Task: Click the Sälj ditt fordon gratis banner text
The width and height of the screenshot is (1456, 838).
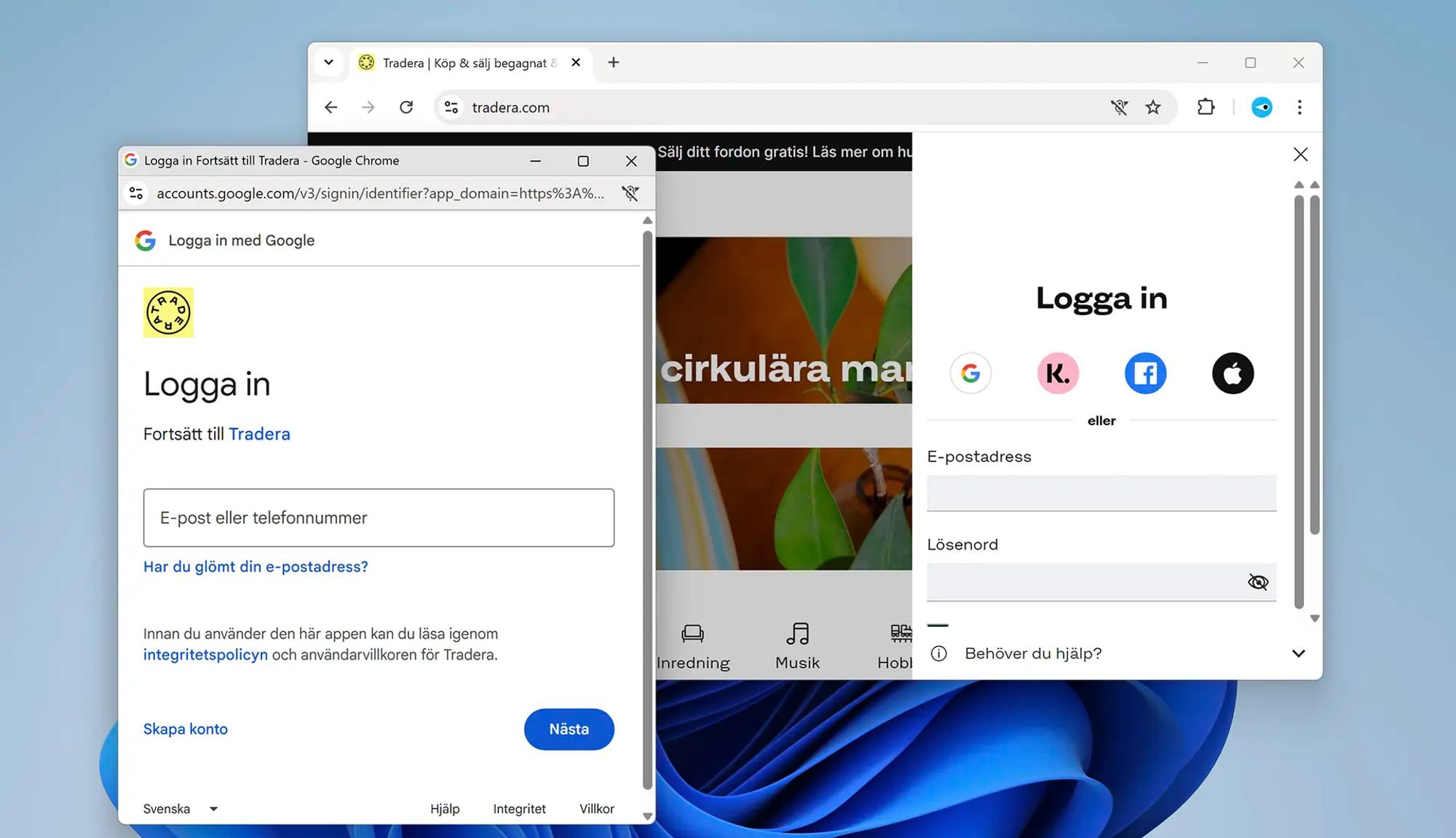Action: point(784,151)
